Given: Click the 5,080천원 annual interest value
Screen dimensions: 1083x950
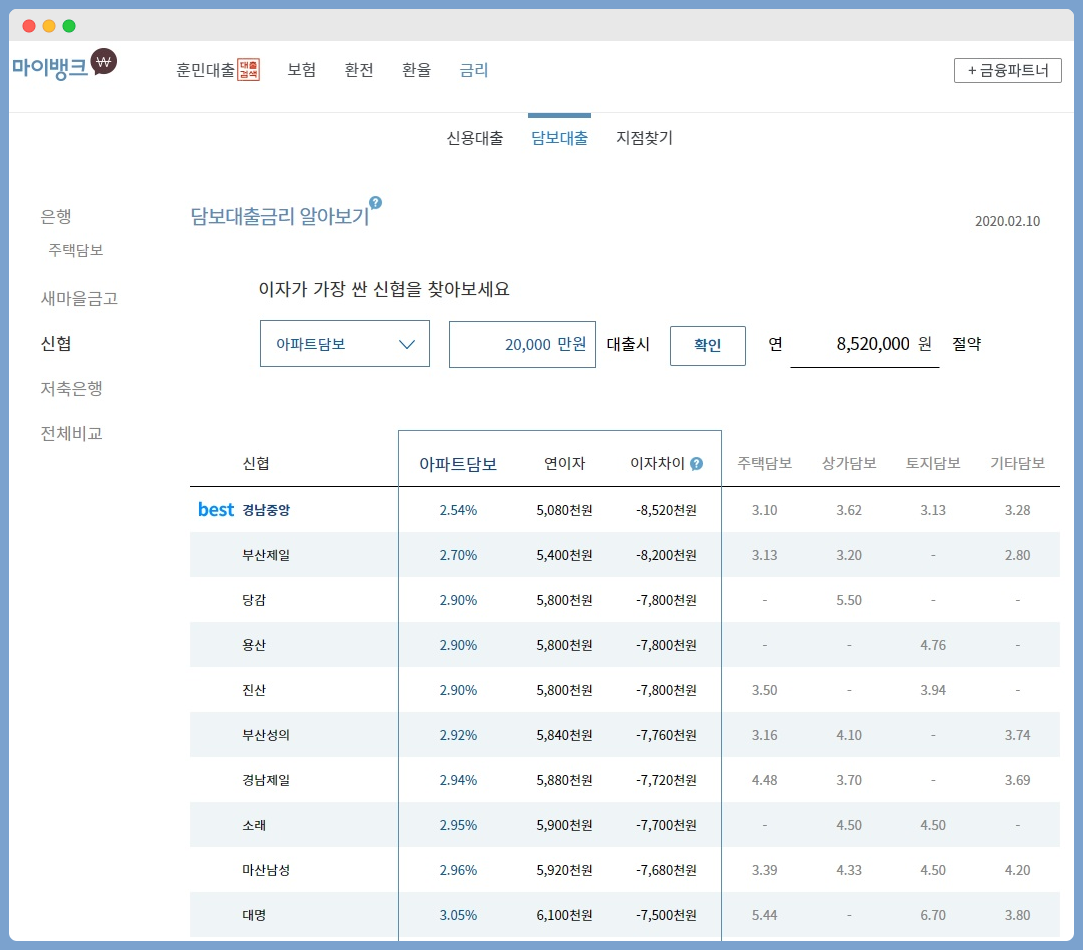Looking at the screenshot, I should (x=564, y=510).
